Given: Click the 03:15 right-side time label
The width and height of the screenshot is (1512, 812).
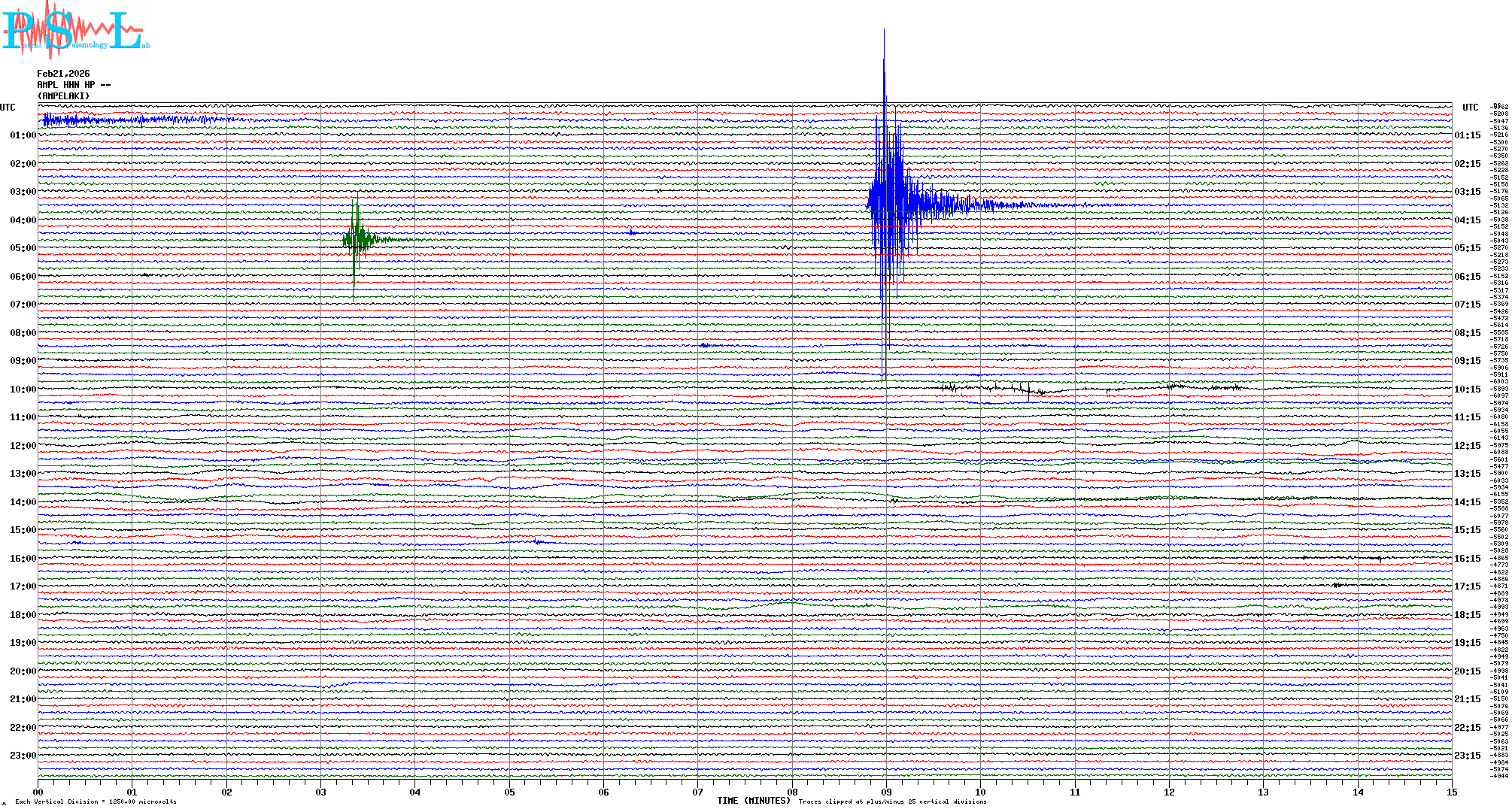Looking at the screenshot, I should (1467, 192).
